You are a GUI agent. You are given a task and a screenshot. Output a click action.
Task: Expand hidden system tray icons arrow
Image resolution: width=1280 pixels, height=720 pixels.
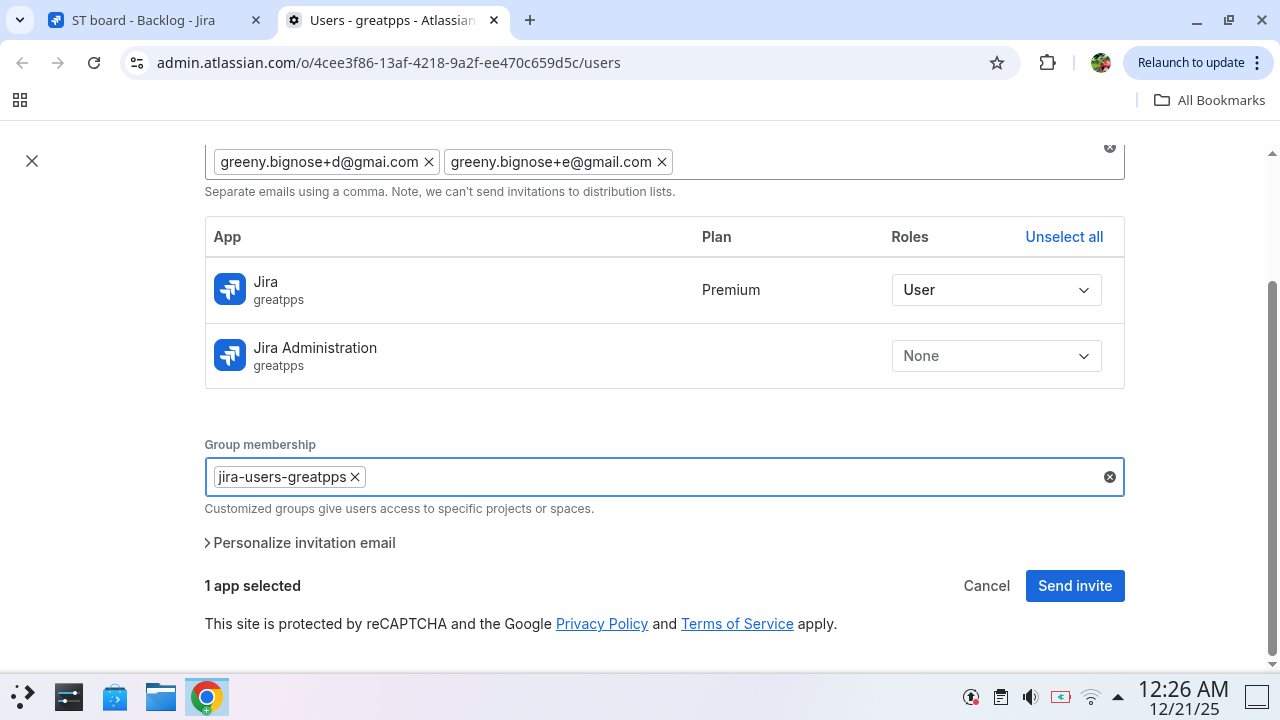coord(1118,697)
